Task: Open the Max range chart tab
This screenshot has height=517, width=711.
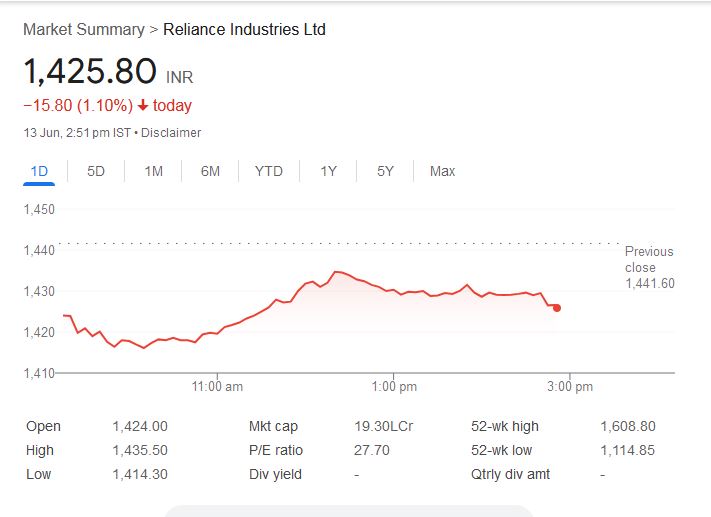Action: point(442,171)
